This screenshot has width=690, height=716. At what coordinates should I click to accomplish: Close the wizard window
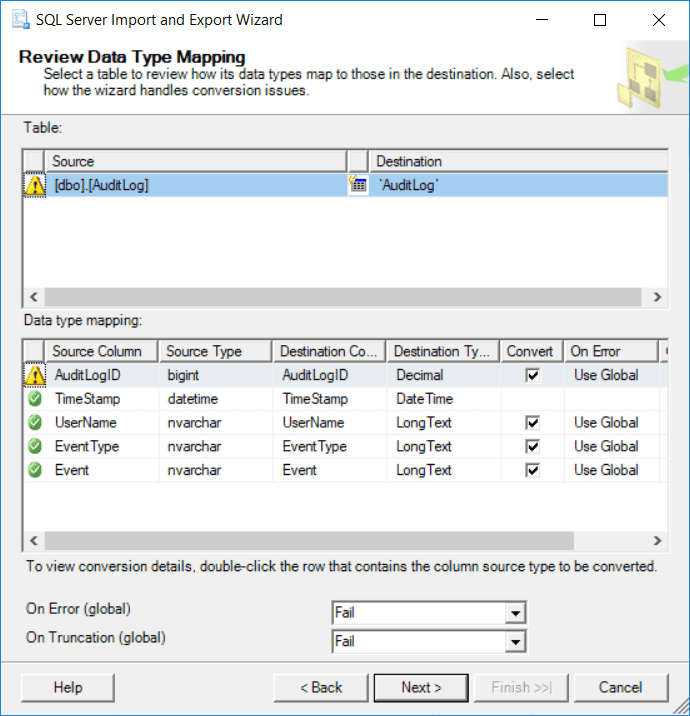click(x=658, y=20)
